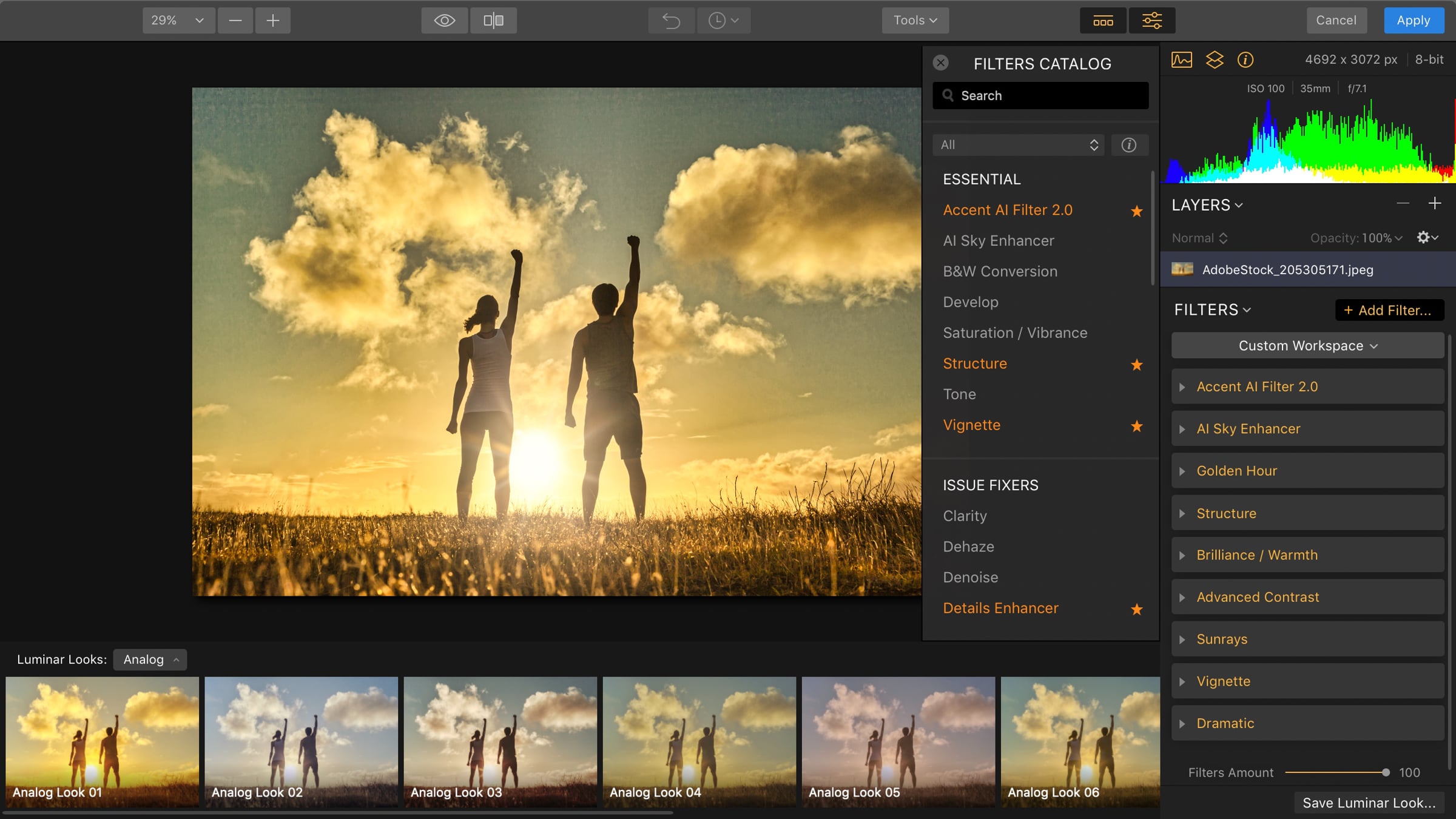Toggle the side panel sliders icon
This screenshot has width=1456, height=819.
tap(1151, 21)
